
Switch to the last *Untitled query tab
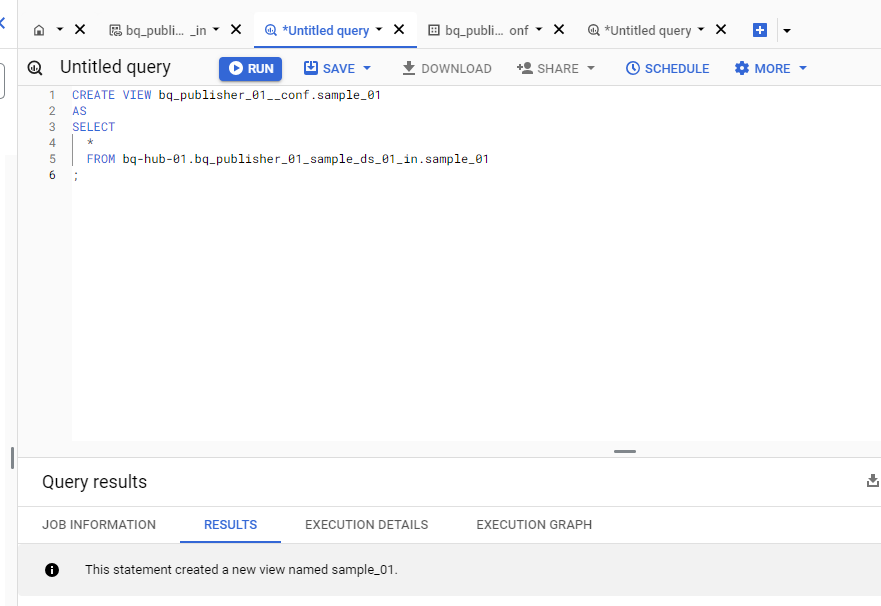click(x=639, y=30)
